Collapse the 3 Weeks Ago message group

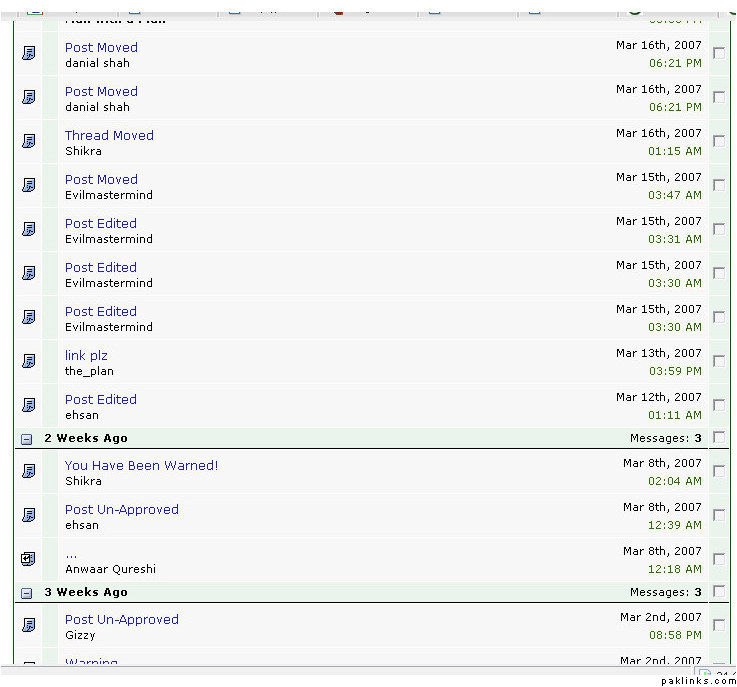coord(27,593)
